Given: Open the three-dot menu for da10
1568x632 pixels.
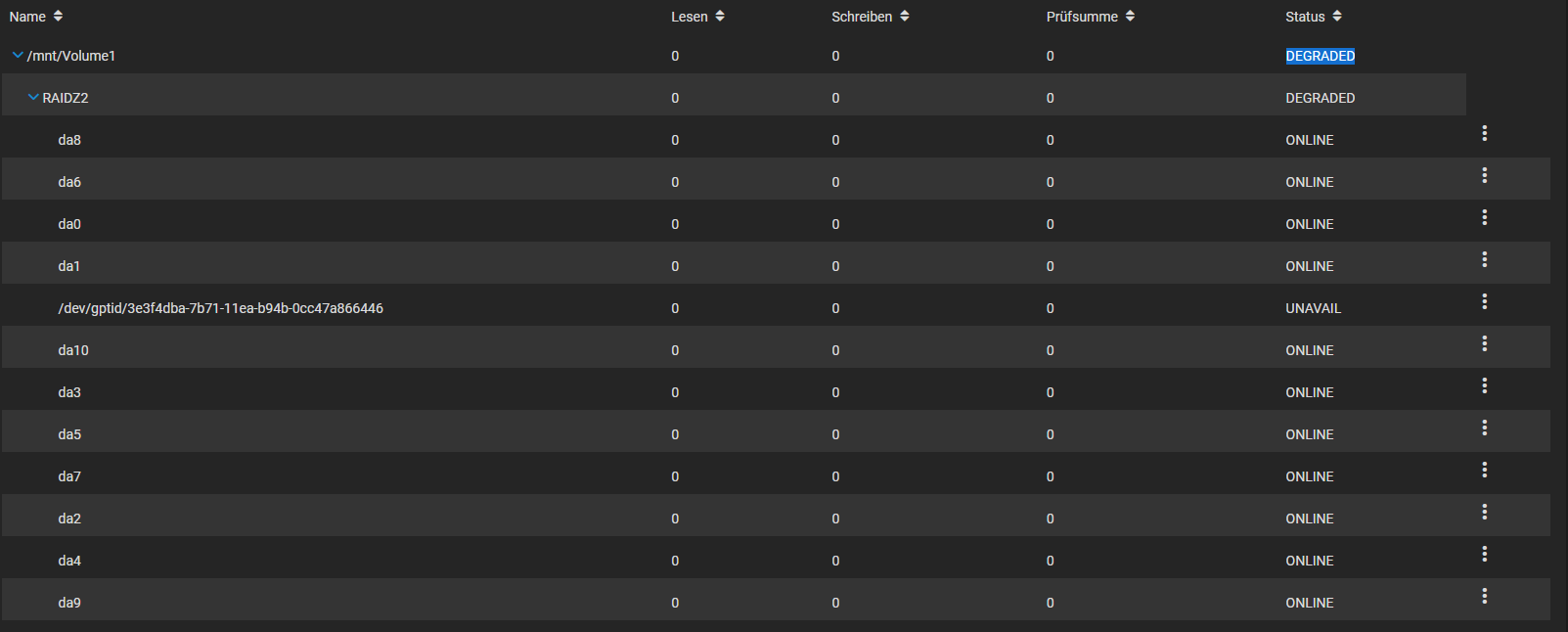Looking at the screenshot, I should pyautogui.click(x=1484, y=343).
